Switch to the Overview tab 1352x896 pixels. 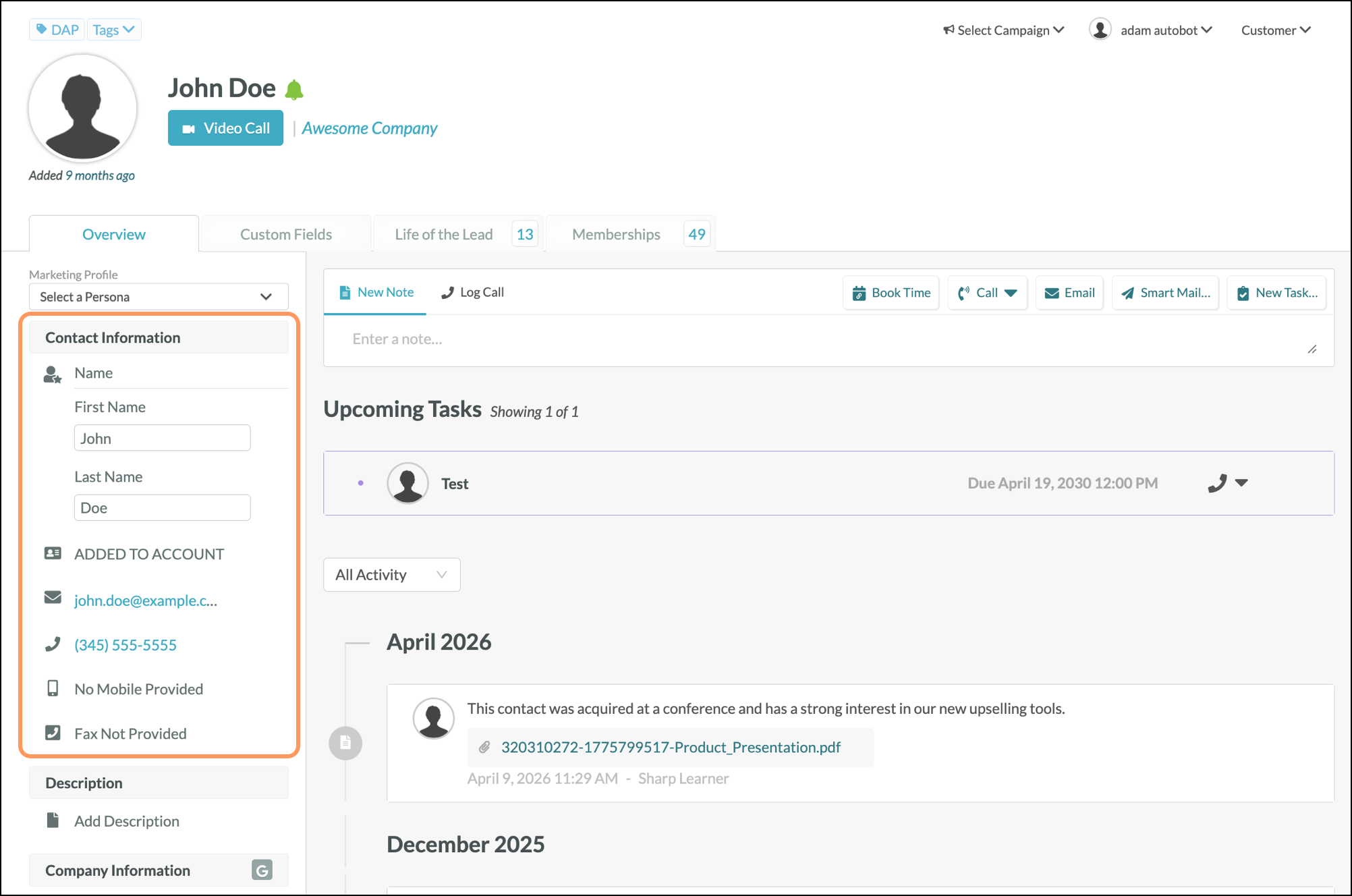click(x=113, y=234)
